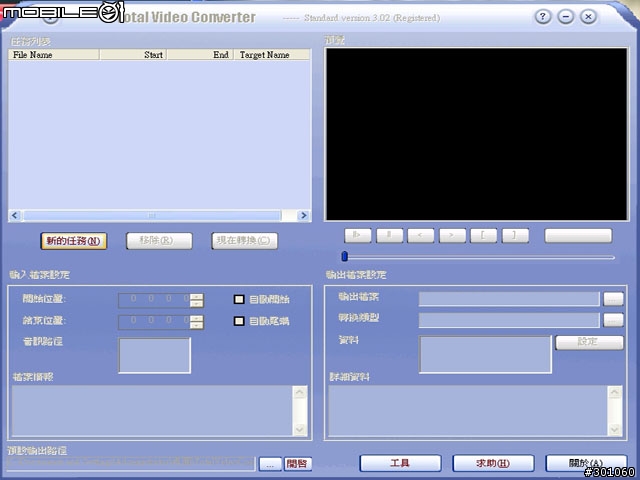Click the help question mark icon
The image size is (640, 480).
[x=542, y=17]
